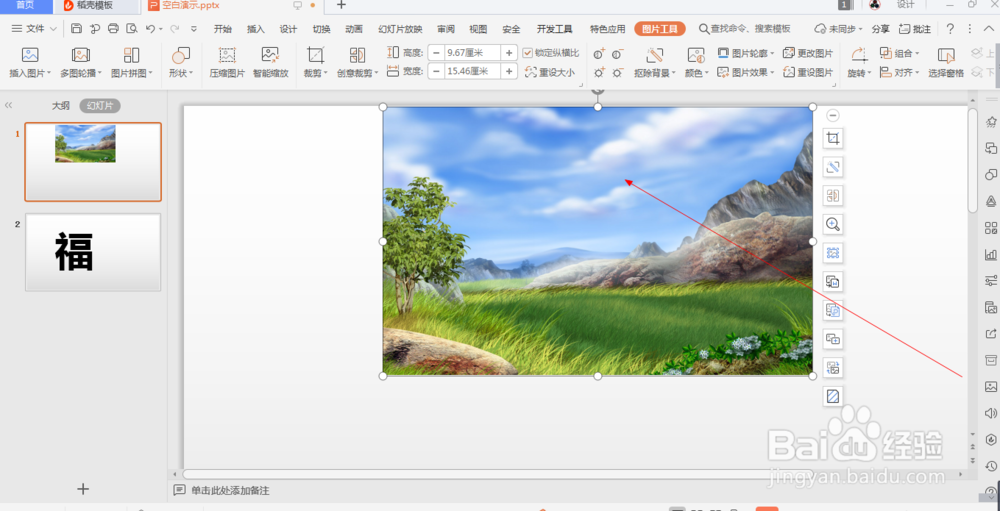Open 颜色 color dropdown
The height and width of the screenshot is (511, 1000).
coord(696,63)
